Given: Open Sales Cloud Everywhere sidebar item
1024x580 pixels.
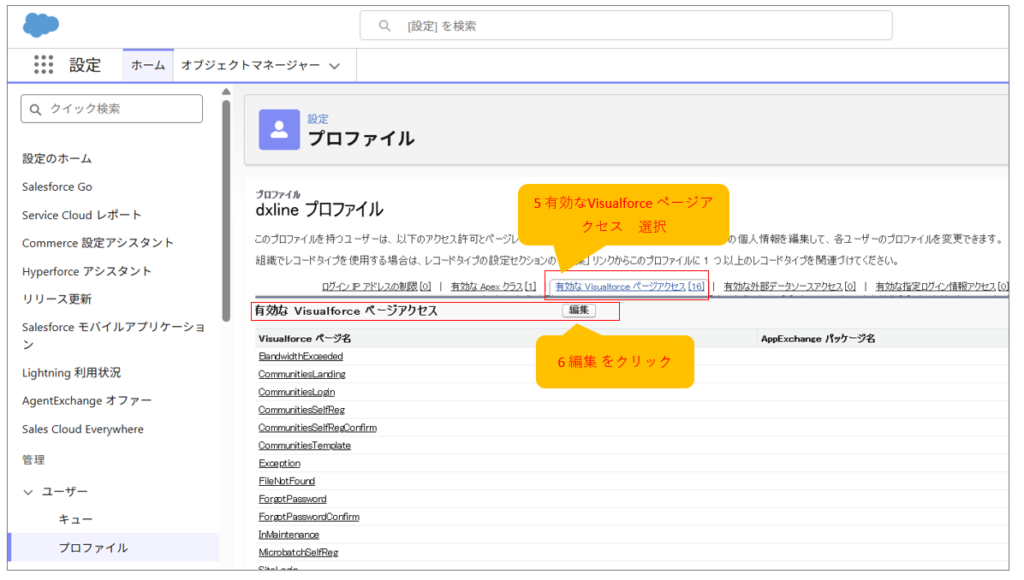Looking at the screenshot, I should coord(82,429).
